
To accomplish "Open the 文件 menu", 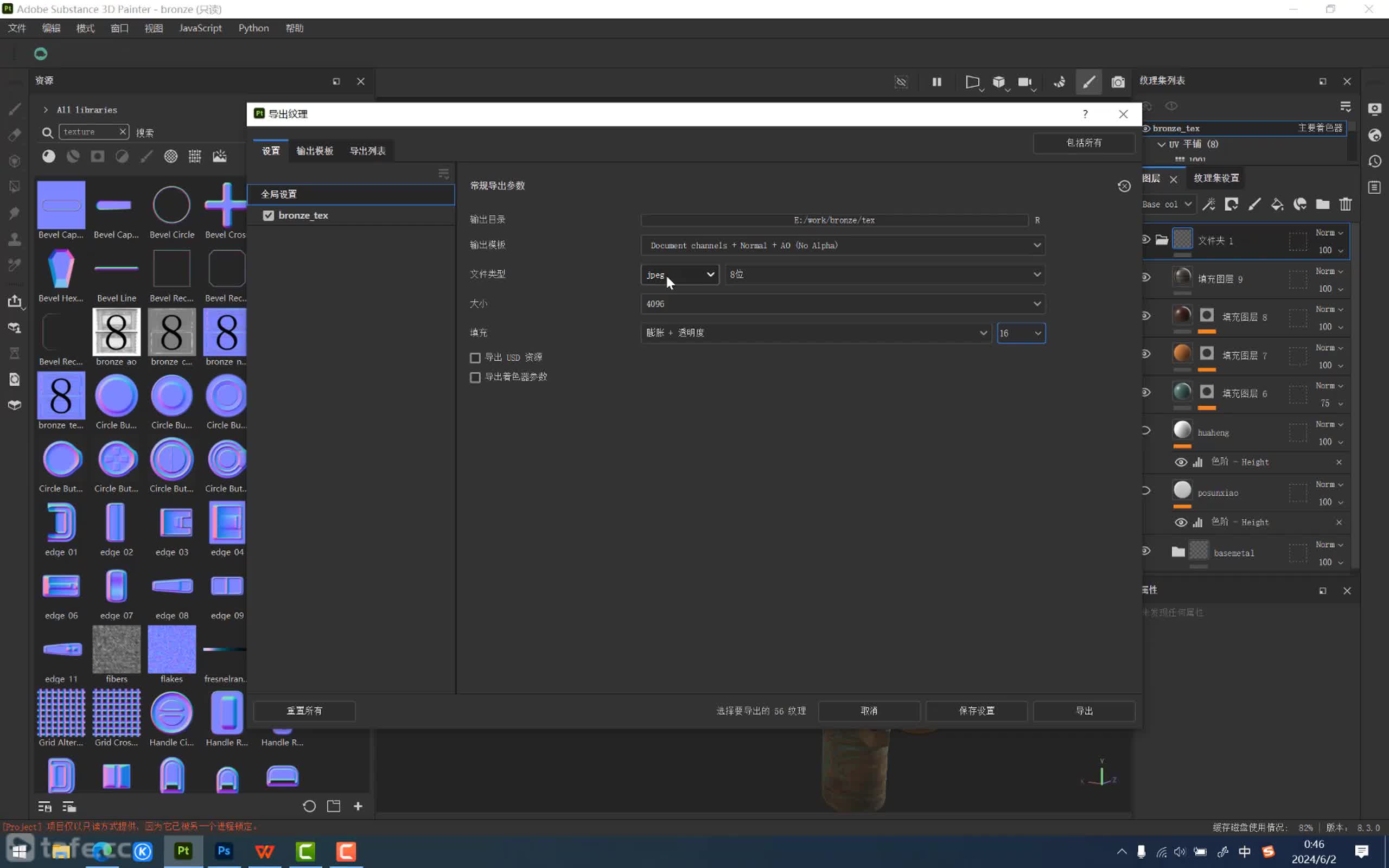I will point(17,28).
